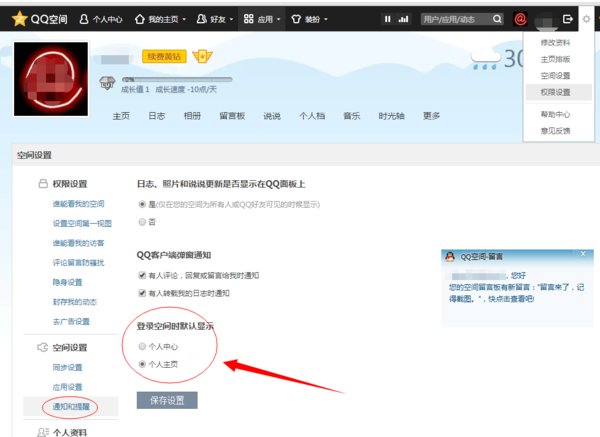Open the 谁能看我的空间 sidebar link
Image resolution: width=600 pixels, height=437 pixels.
pyautogui.click(x=78, y=204)
